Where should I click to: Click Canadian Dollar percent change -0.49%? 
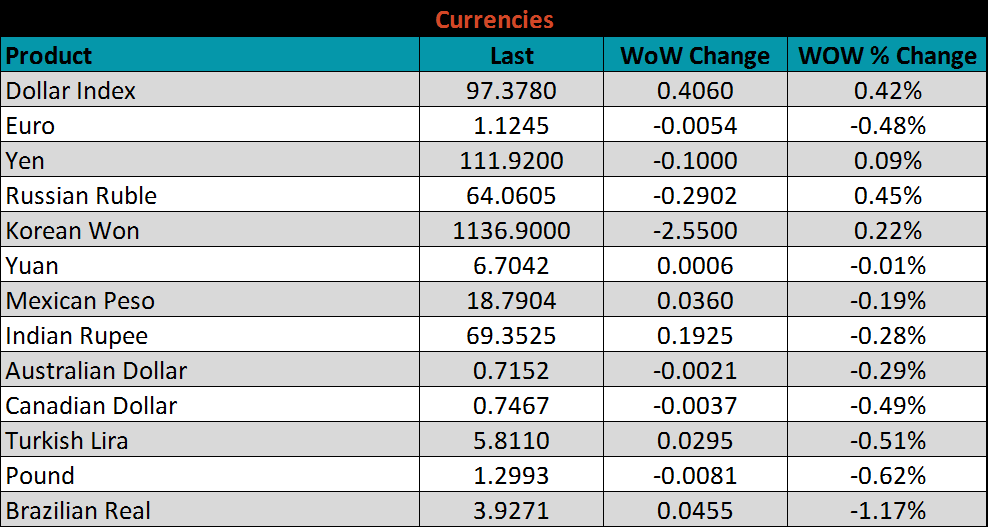coord(887,406)
